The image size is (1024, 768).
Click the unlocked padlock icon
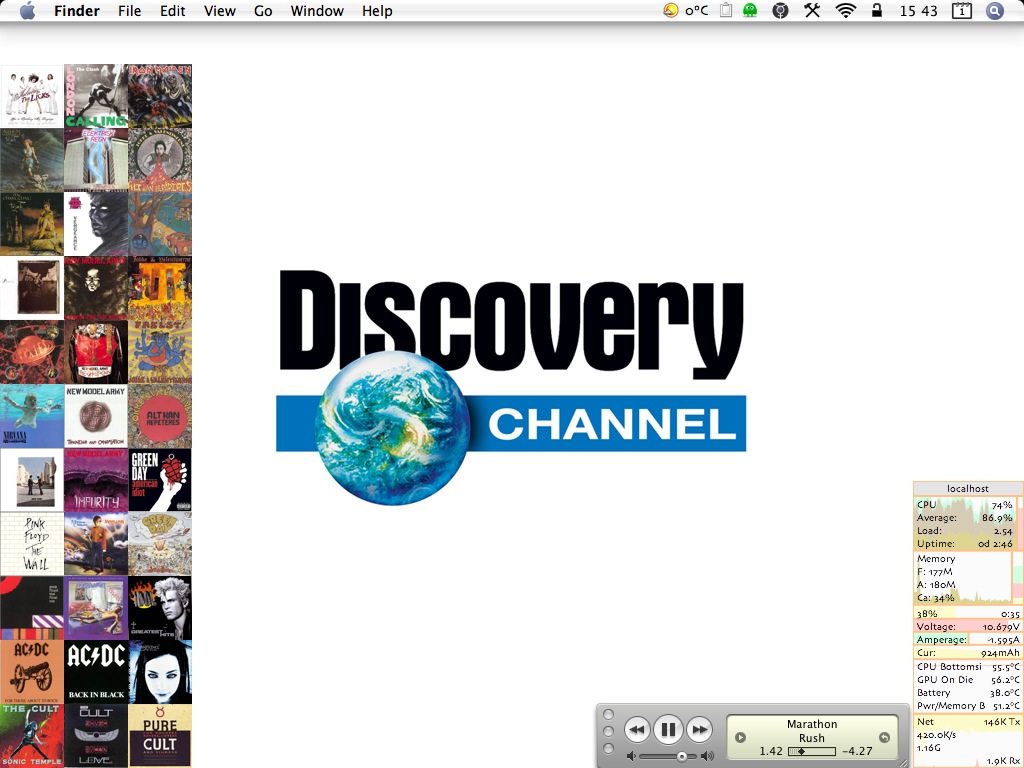(x=877, y=10)
